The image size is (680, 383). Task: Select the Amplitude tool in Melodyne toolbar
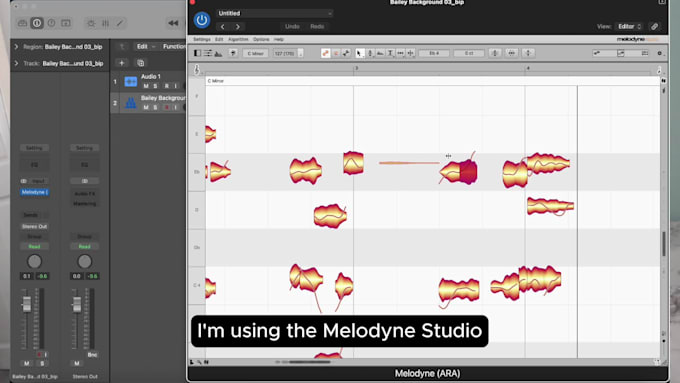(390, 53)
